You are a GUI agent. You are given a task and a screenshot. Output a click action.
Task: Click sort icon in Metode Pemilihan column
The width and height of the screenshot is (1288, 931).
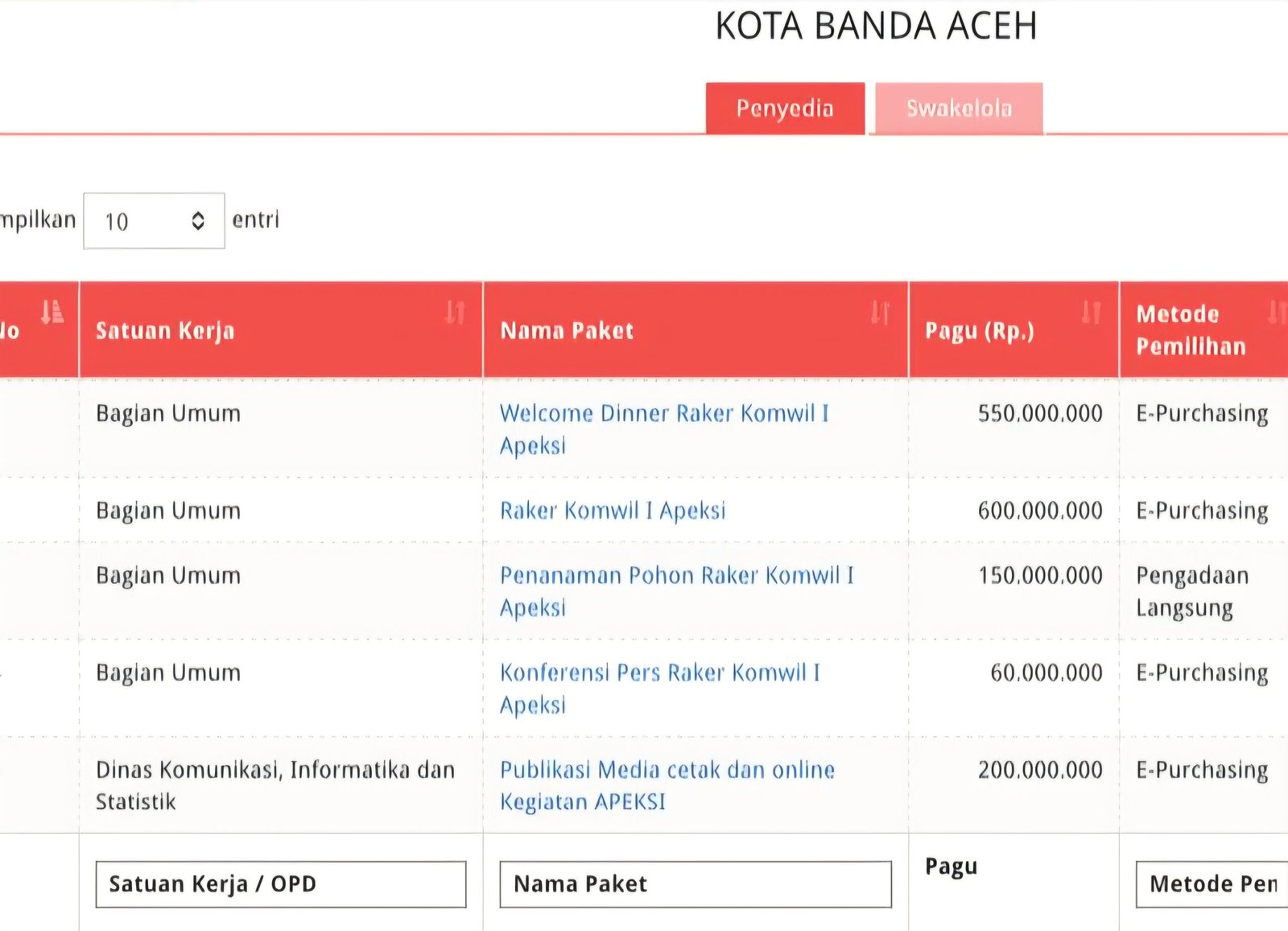pos(1276,312)
